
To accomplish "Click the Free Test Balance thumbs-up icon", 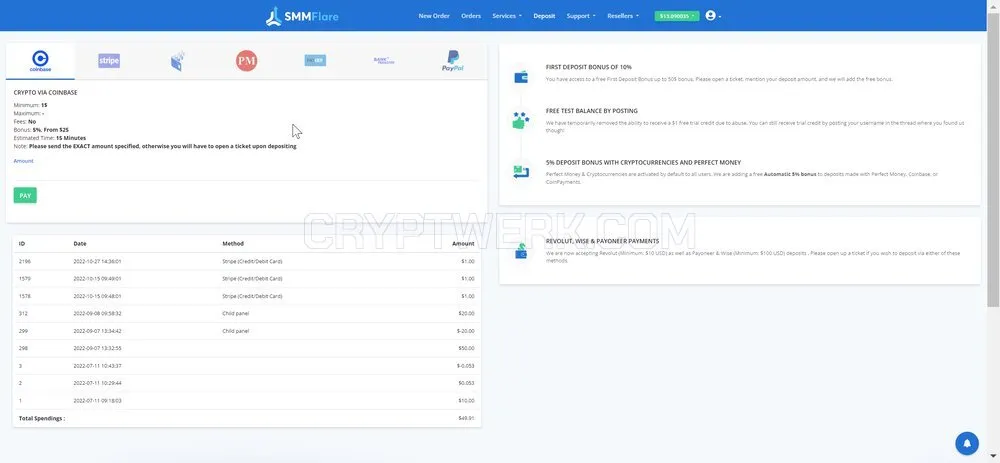I will click(521, 121).
